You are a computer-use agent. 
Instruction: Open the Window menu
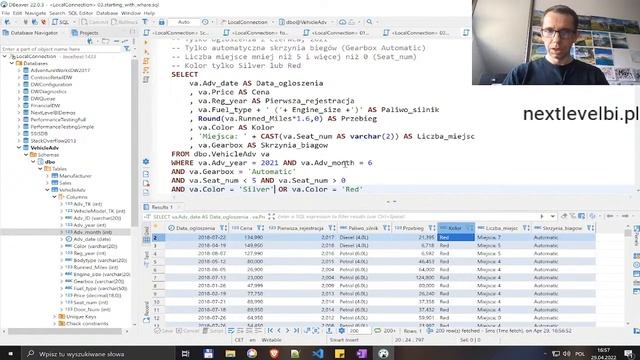pyautogui.click(x=131, y=13)
